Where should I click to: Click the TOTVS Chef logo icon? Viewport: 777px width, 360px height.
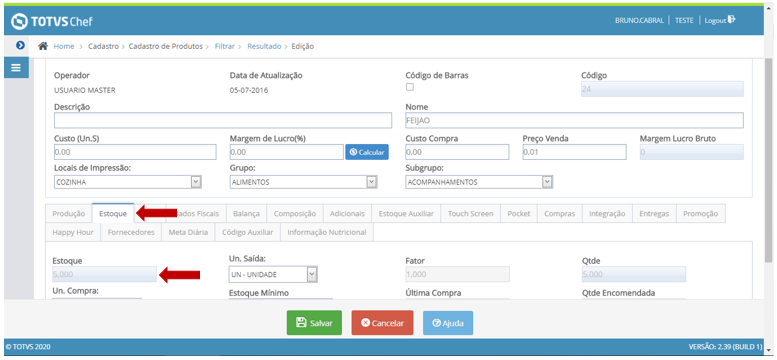[19, 21]
